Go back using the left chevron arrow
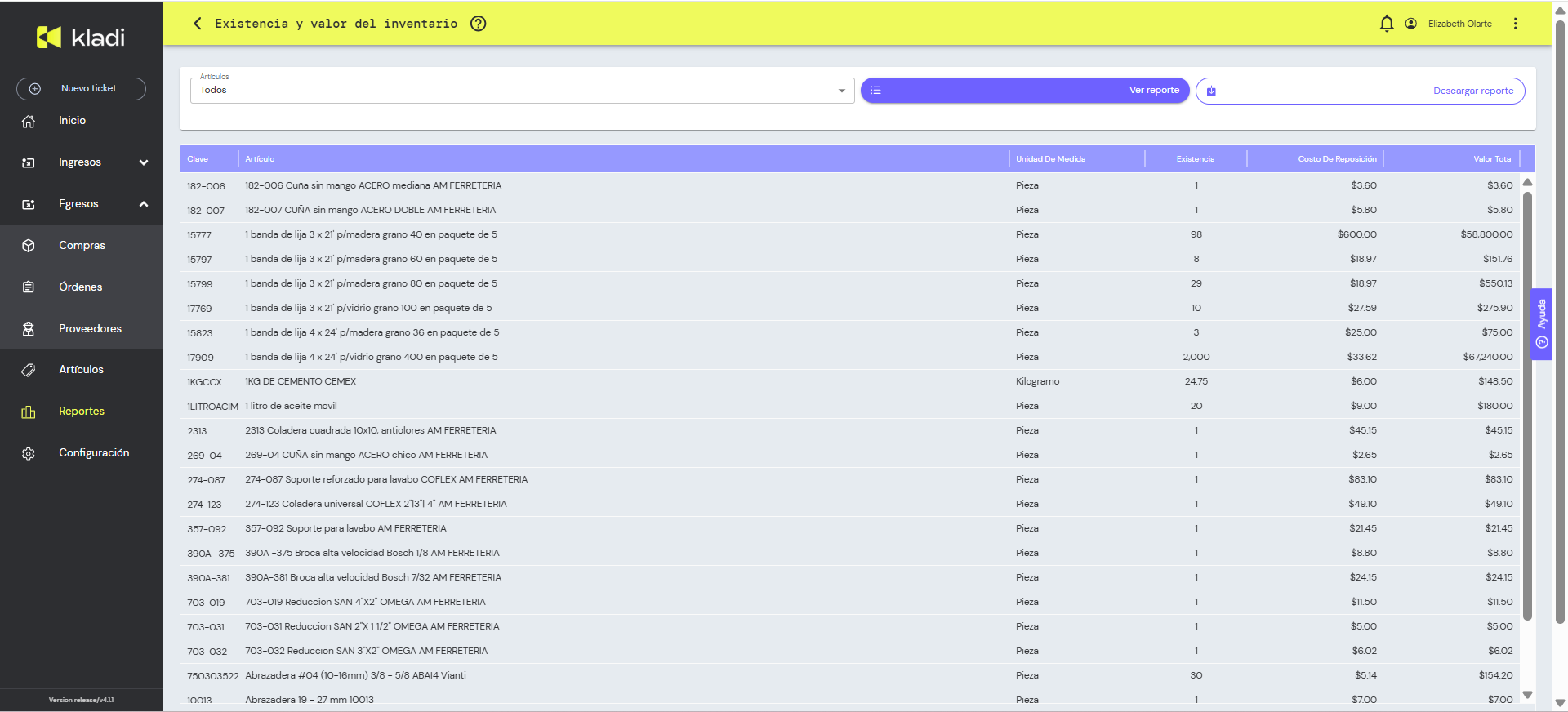This screenshot has height=712, width=1568. click(x=197, y=24)
